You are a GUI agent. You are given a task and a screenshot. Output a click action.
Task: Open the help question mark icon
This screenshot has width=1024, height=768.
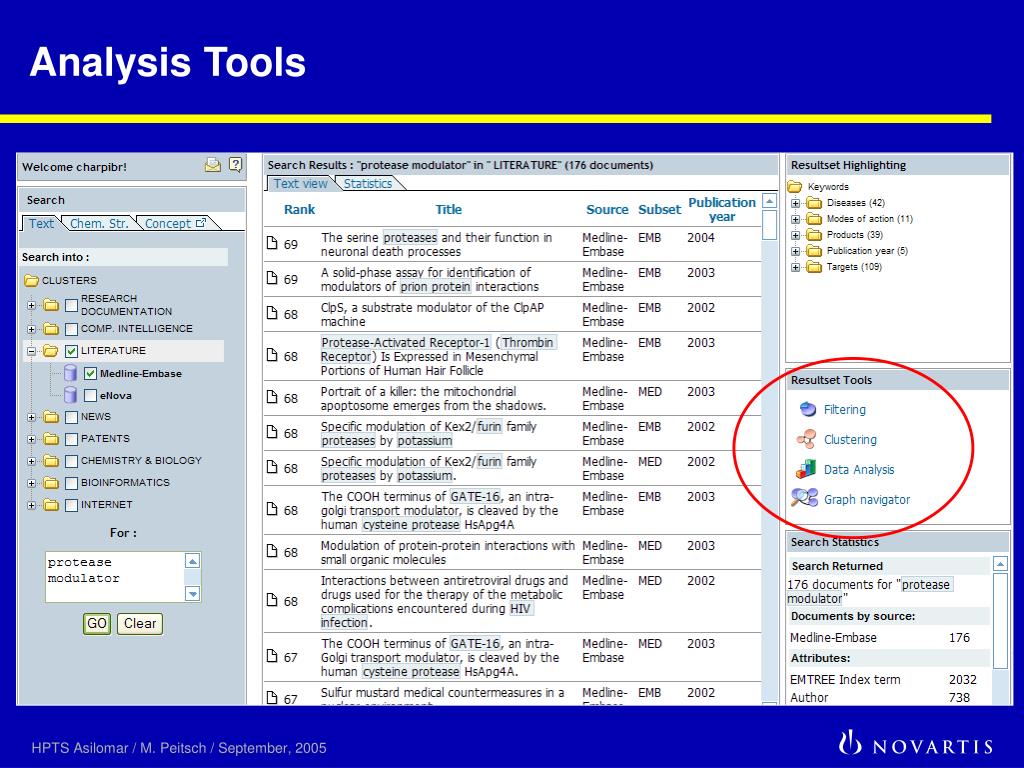click(236, 165)
